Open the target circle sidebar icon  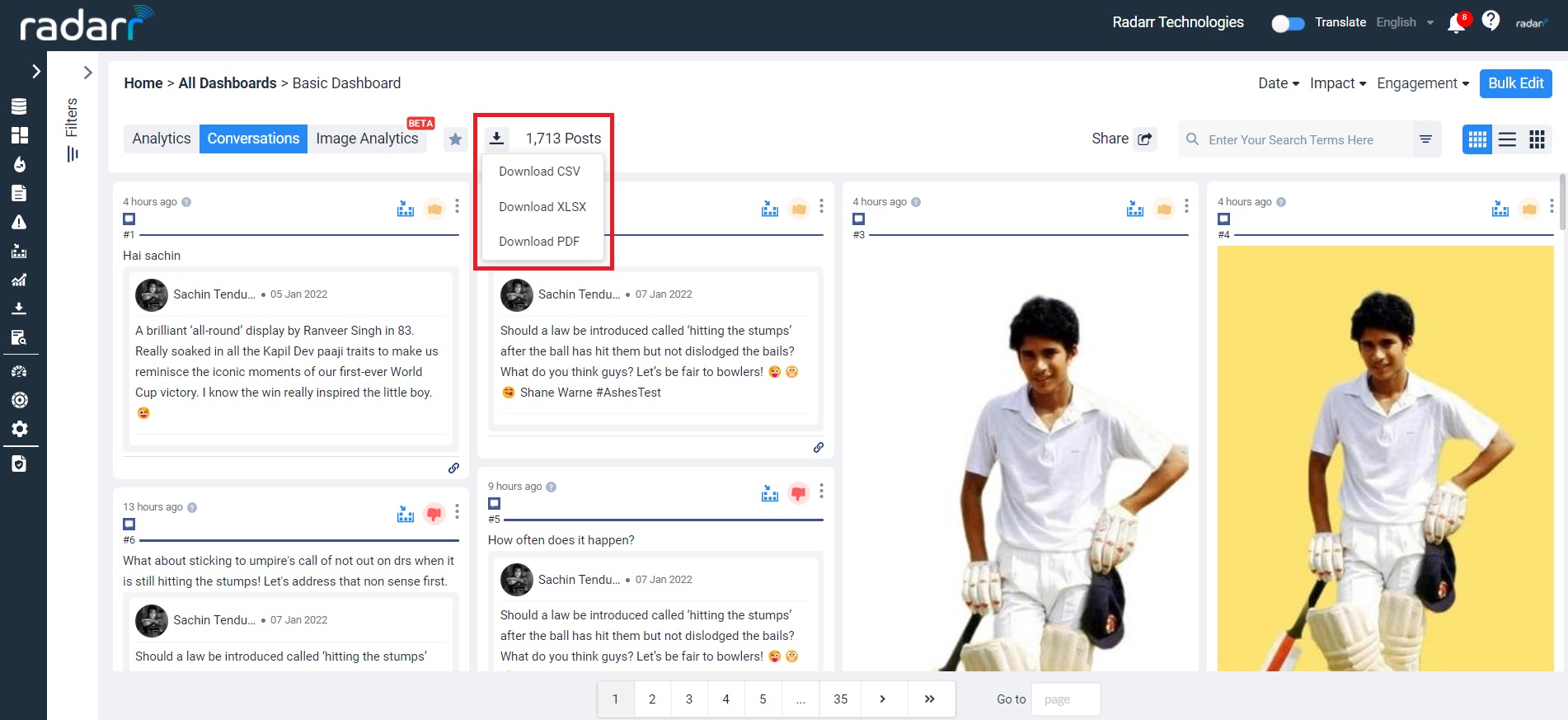pos(19,400)
